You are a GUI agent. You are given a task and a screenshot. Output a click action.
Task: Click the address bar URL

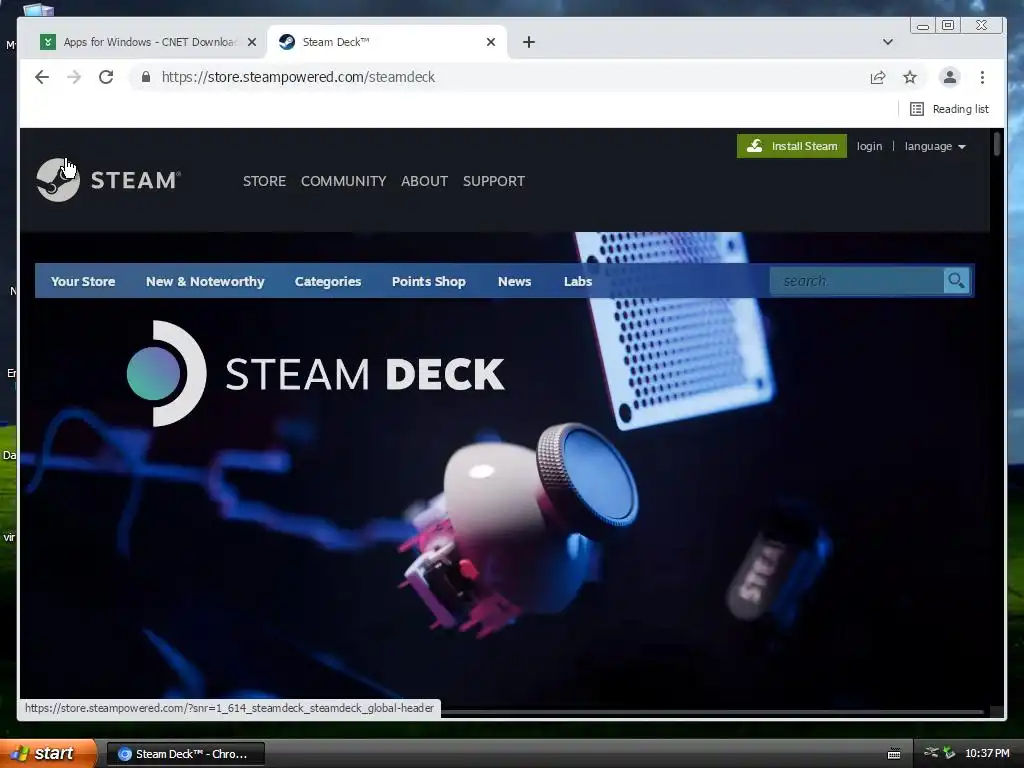[298, 77]
